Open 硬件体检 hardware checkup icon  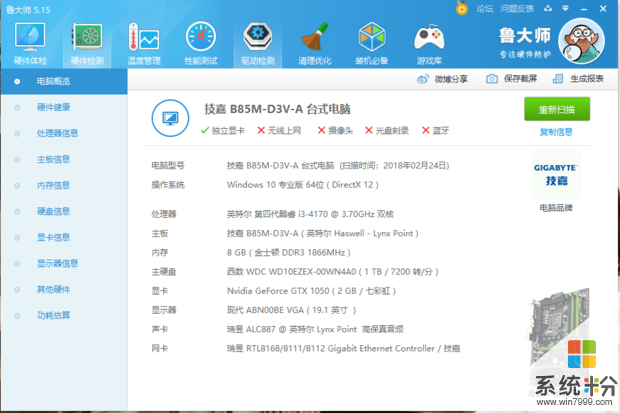pyautogui.click(x=30, y=44)
